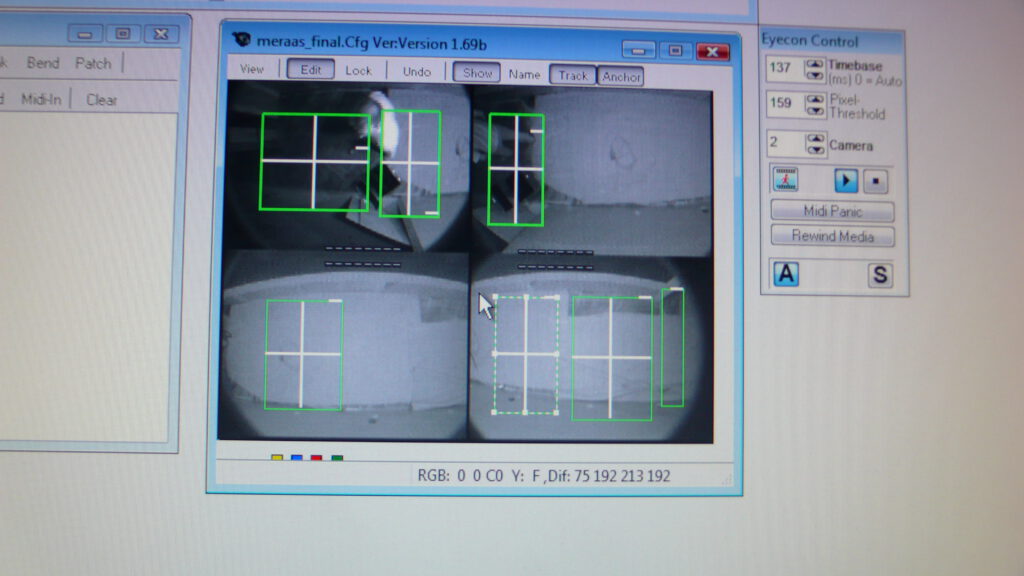Click Undo in the toolbar

click(x=417, y=71)
